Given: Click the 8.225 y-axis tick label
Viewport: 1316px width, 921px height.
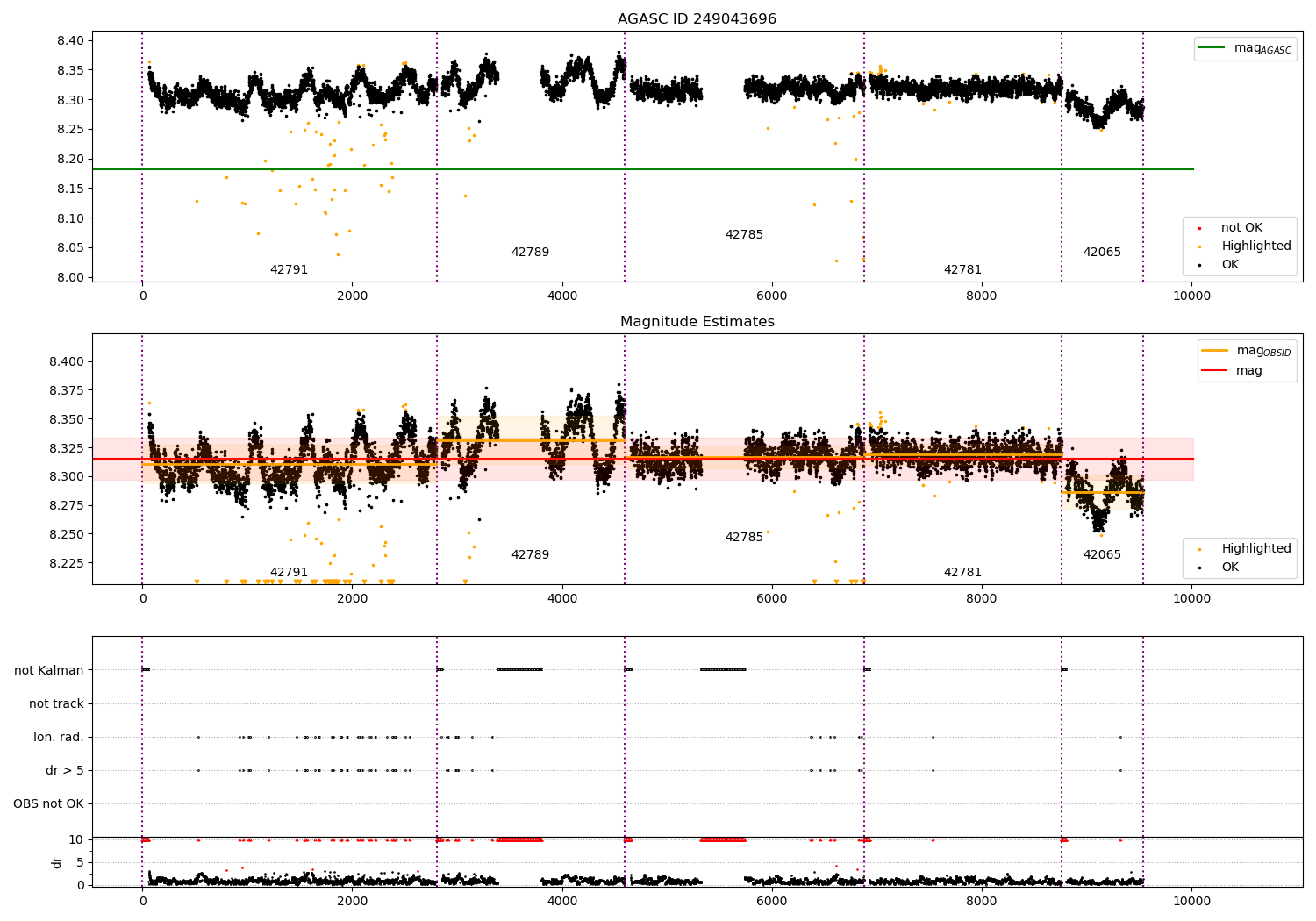Looking at the screenshot, I should point(68,563).
